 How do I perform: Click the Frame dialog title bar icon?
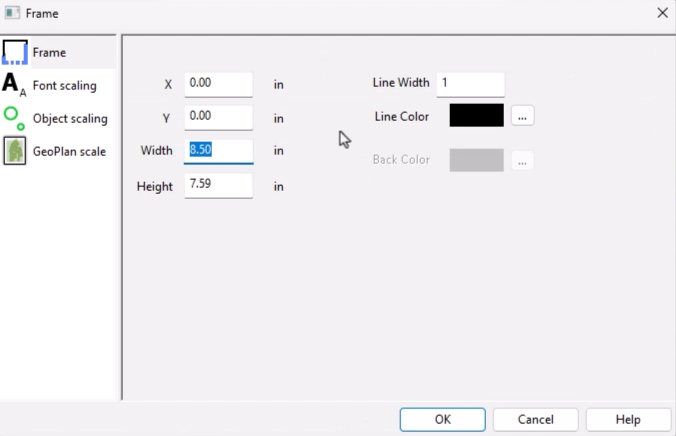tap(12, 13)
